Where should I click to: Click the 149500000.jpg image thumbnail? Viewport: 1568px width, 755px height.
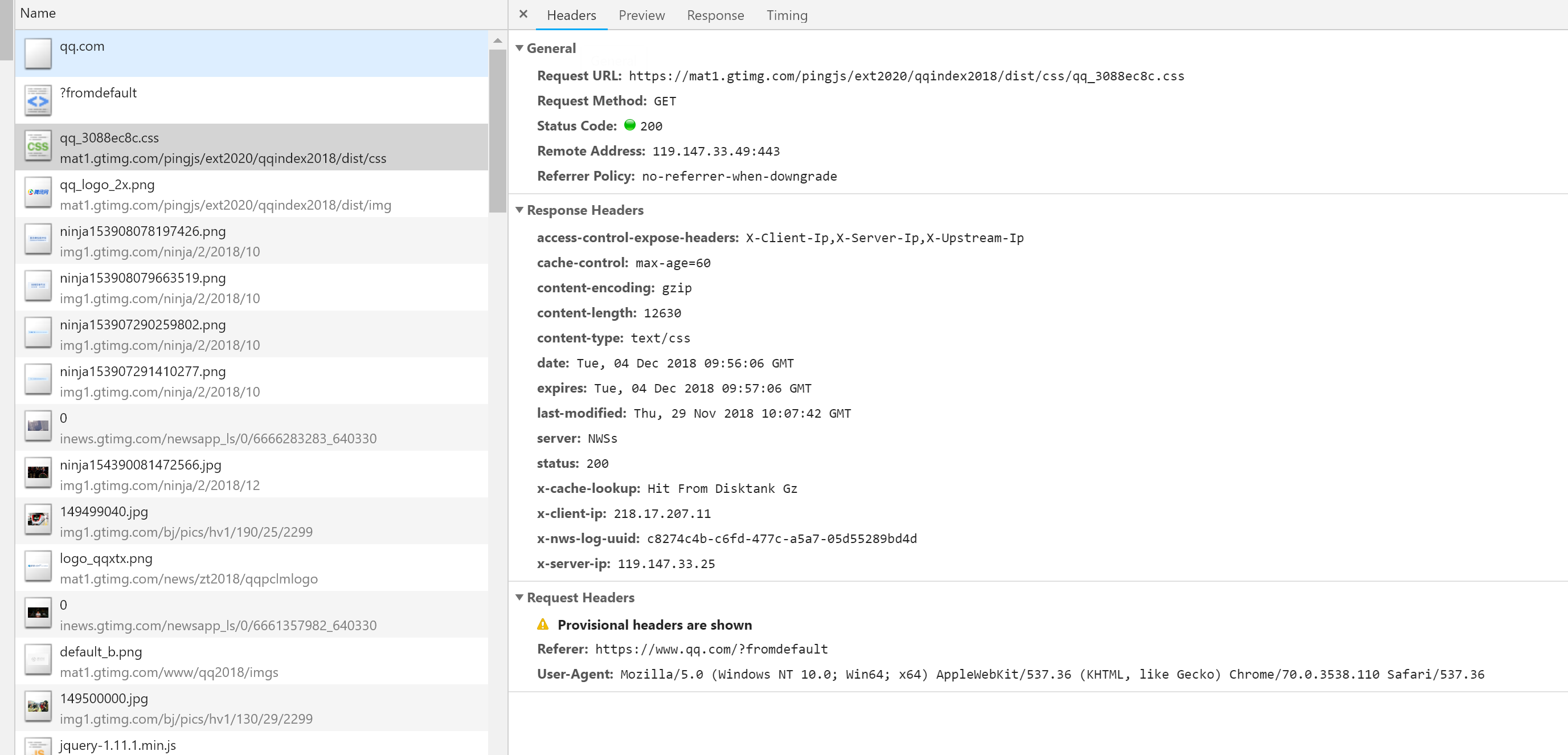(x=38, y=707)
